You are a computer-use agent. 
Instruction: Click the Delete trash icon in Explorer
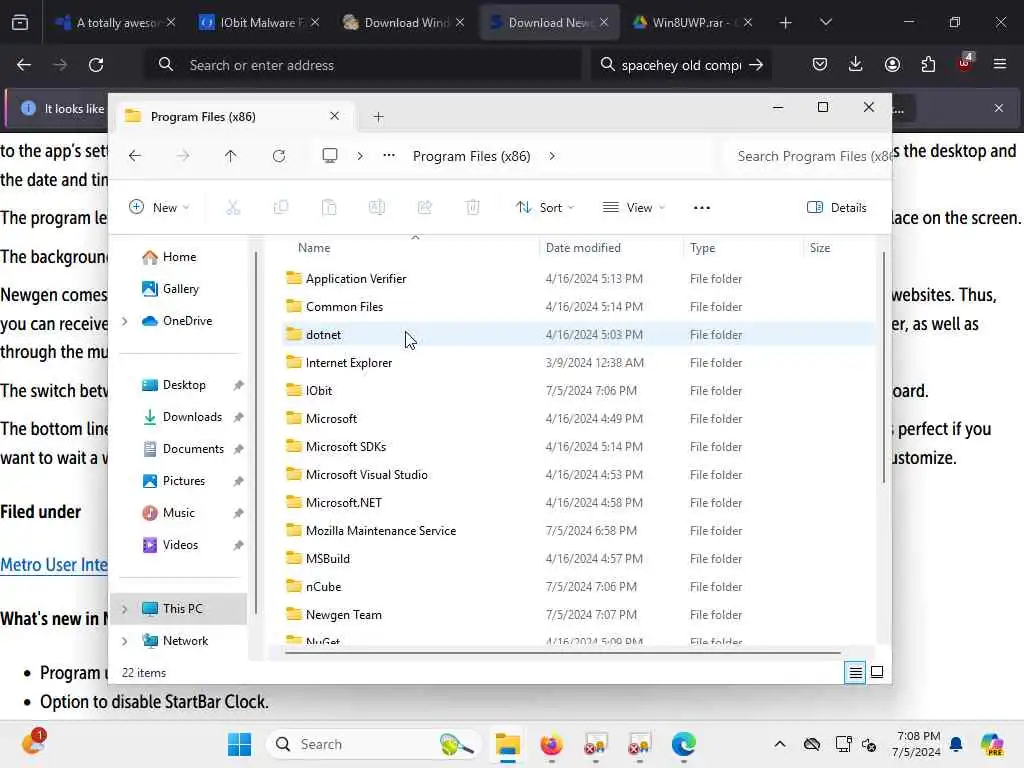(x=472, y=208)
